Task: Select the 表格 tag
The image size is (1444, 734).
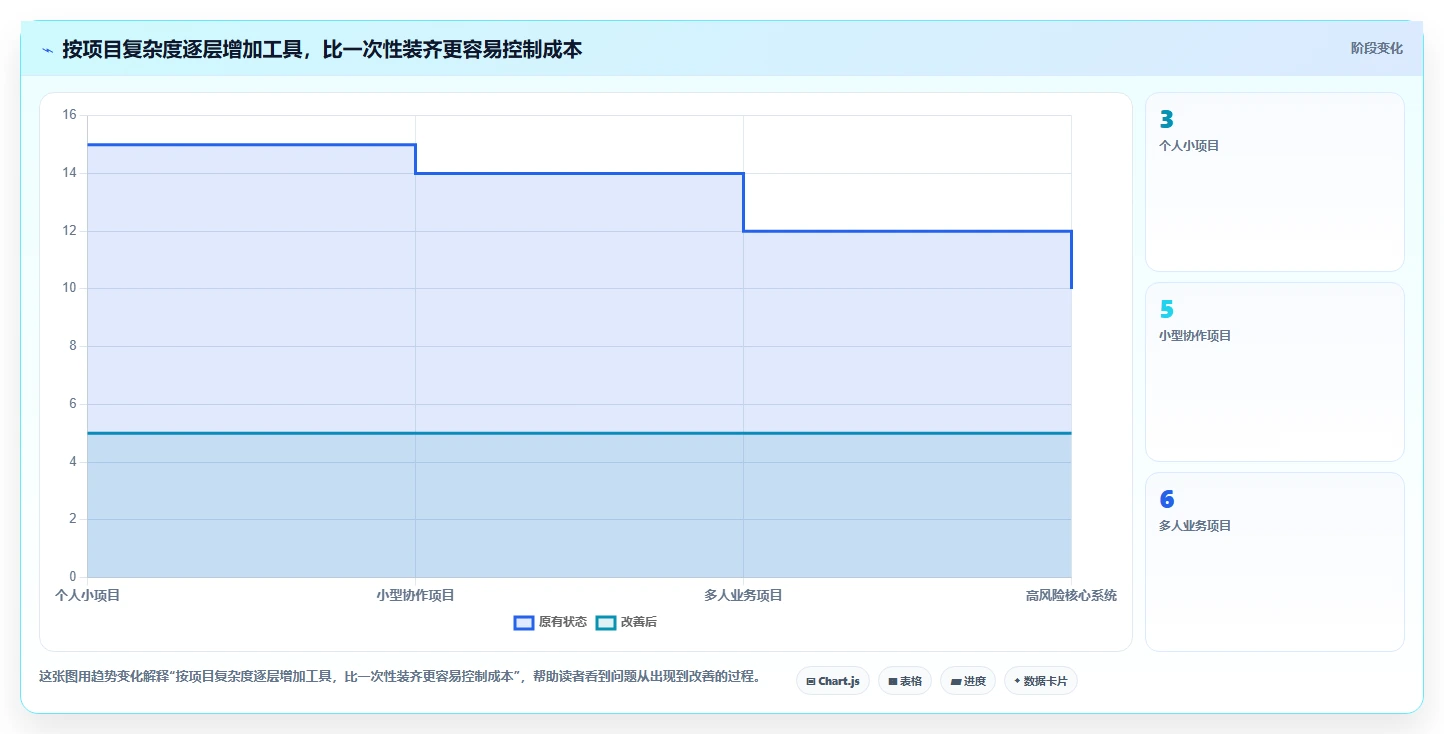Action: tap(905, 681)
